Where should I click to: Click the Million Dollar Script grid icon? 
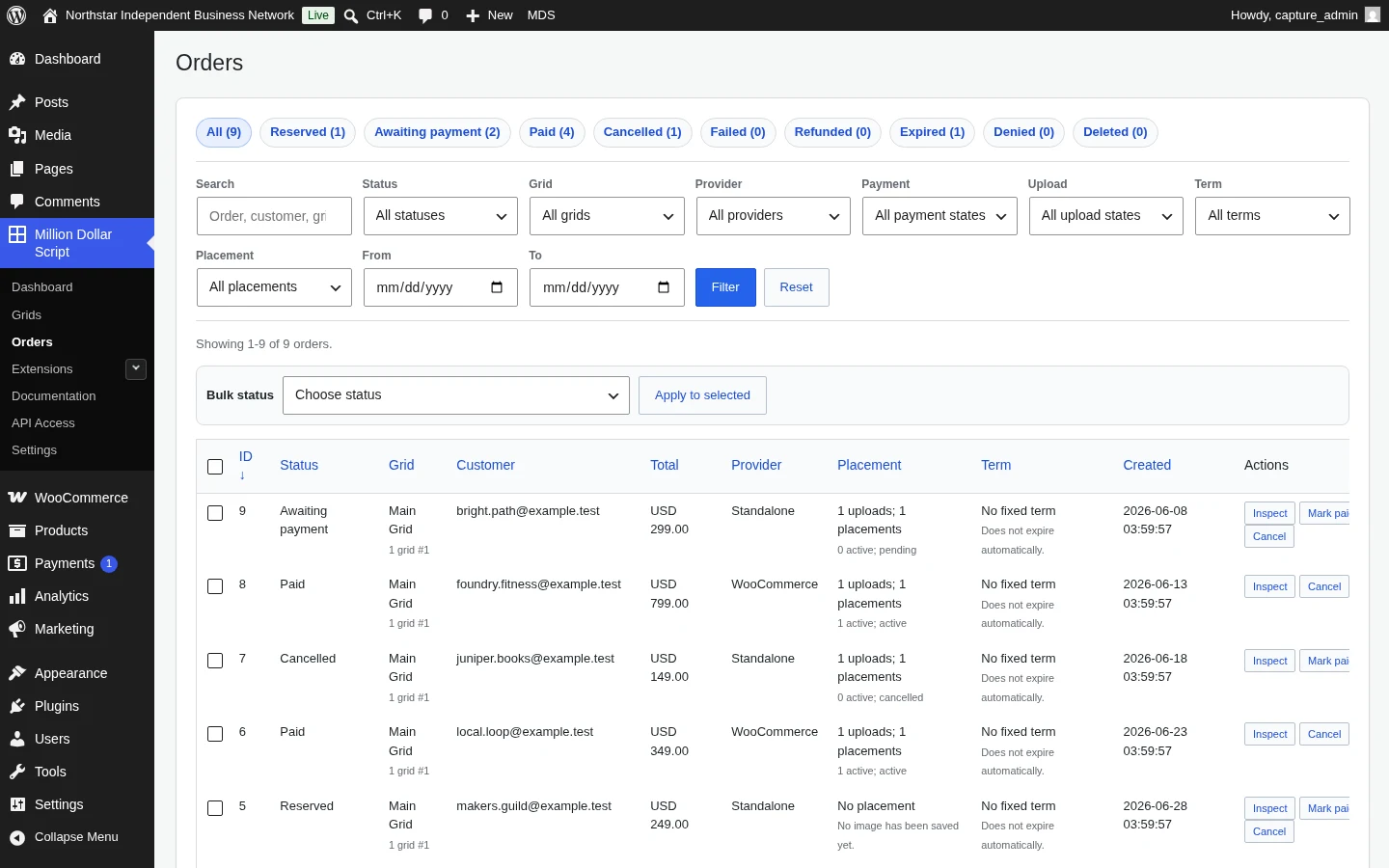tap(17, 234)
